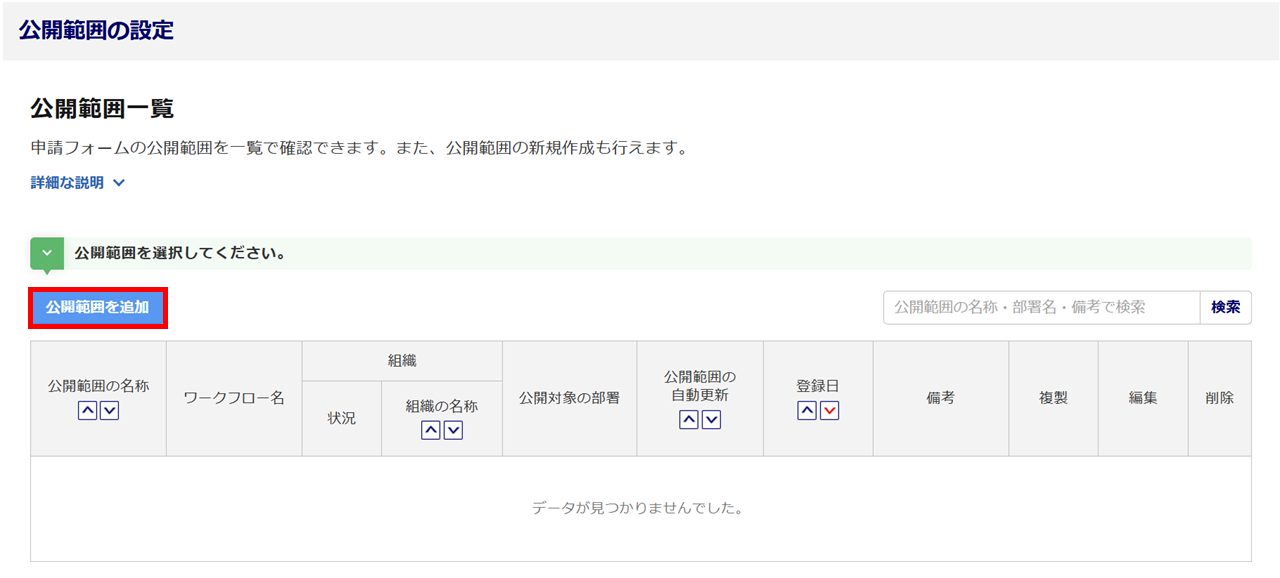Sort 公開範囲の自動更新 column ascending
Image resolution: width=1280 pixels, height=578 pixels.
click(689, 420)
